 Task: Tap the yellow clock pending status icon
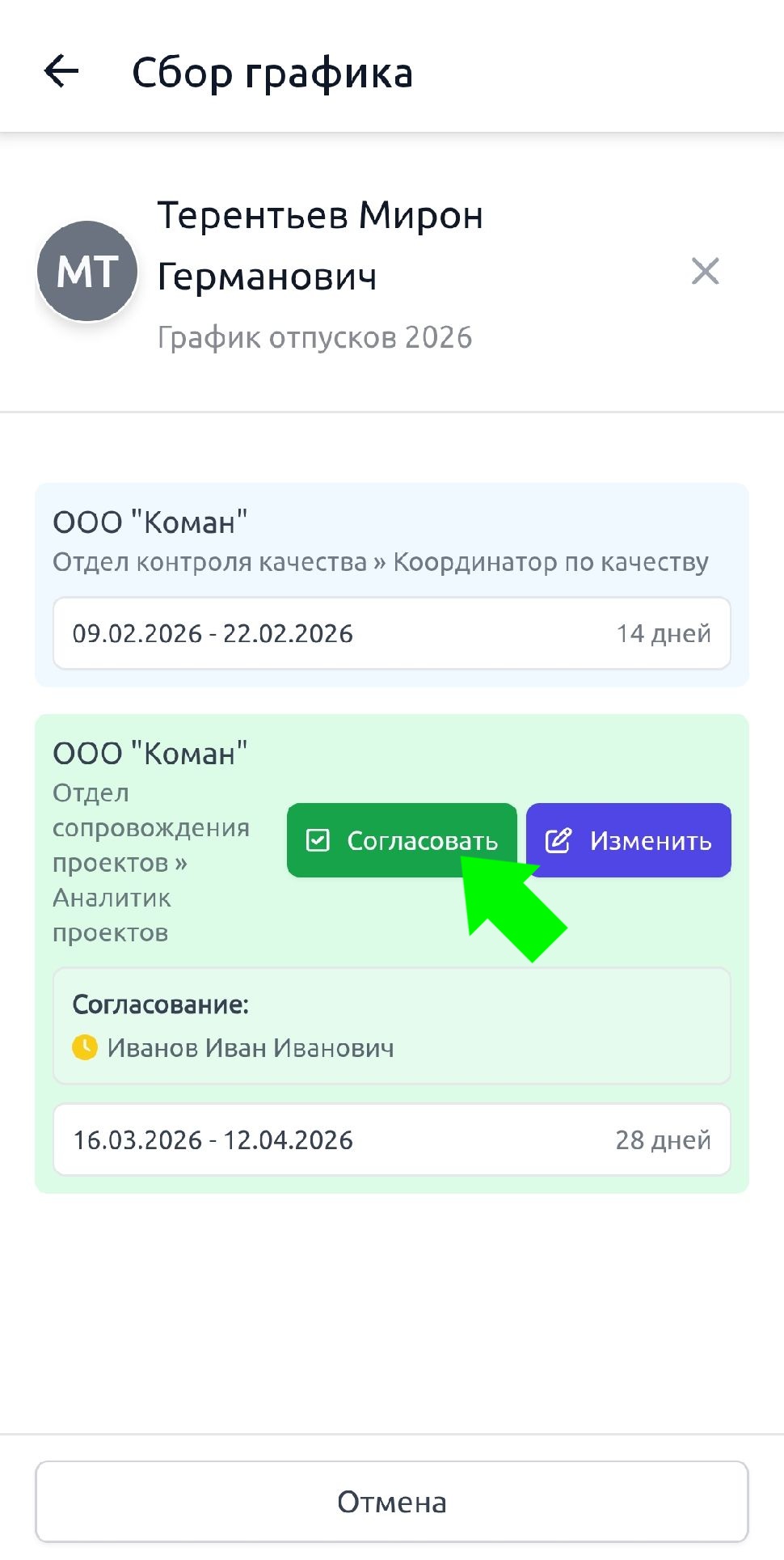[85, 1047]
